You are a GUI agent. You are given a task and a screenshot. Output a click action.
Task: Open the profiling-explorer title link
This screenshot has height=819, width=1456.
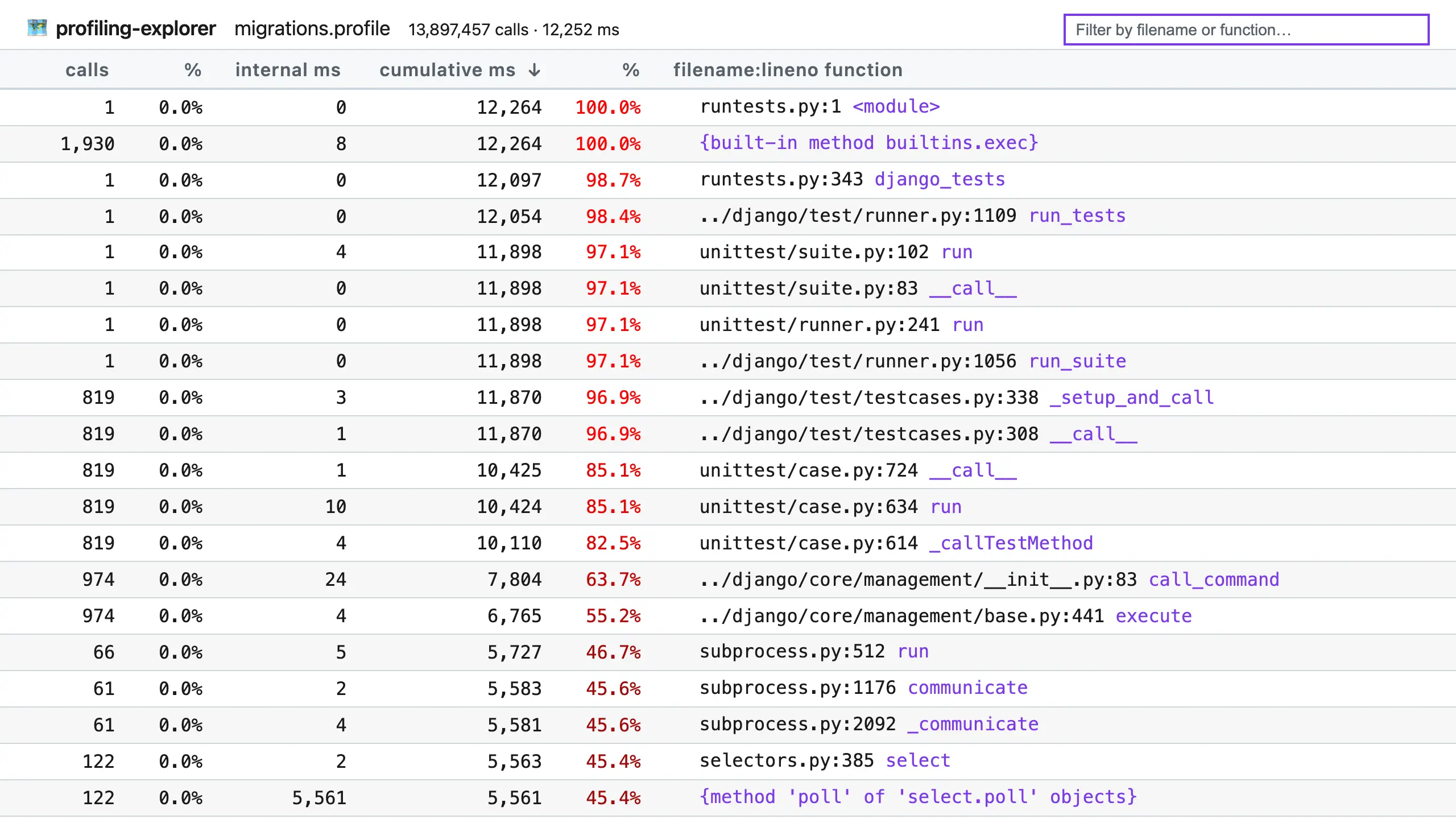coord(135,28)
